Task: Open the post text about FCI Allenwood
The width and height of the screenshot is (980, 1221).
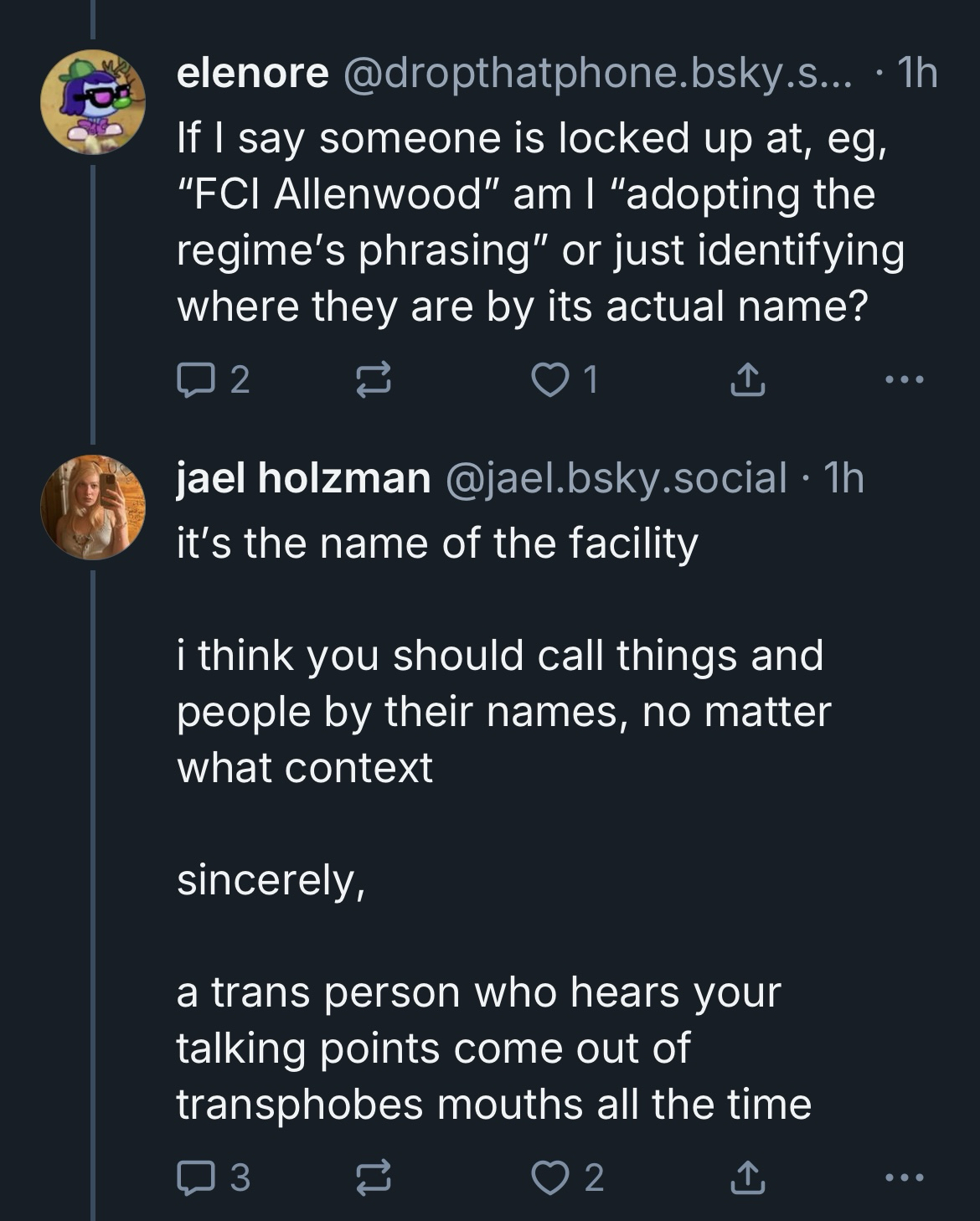Action: click(536, 222)
